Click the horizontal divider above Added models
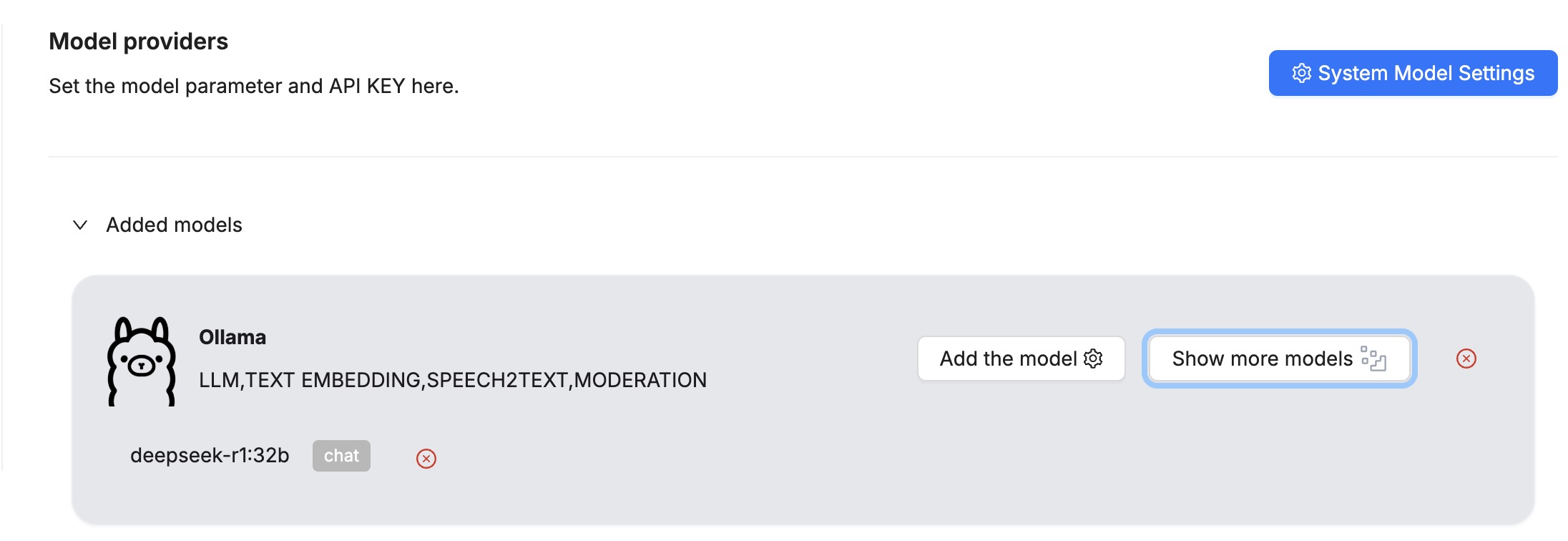 pos(787,157)
